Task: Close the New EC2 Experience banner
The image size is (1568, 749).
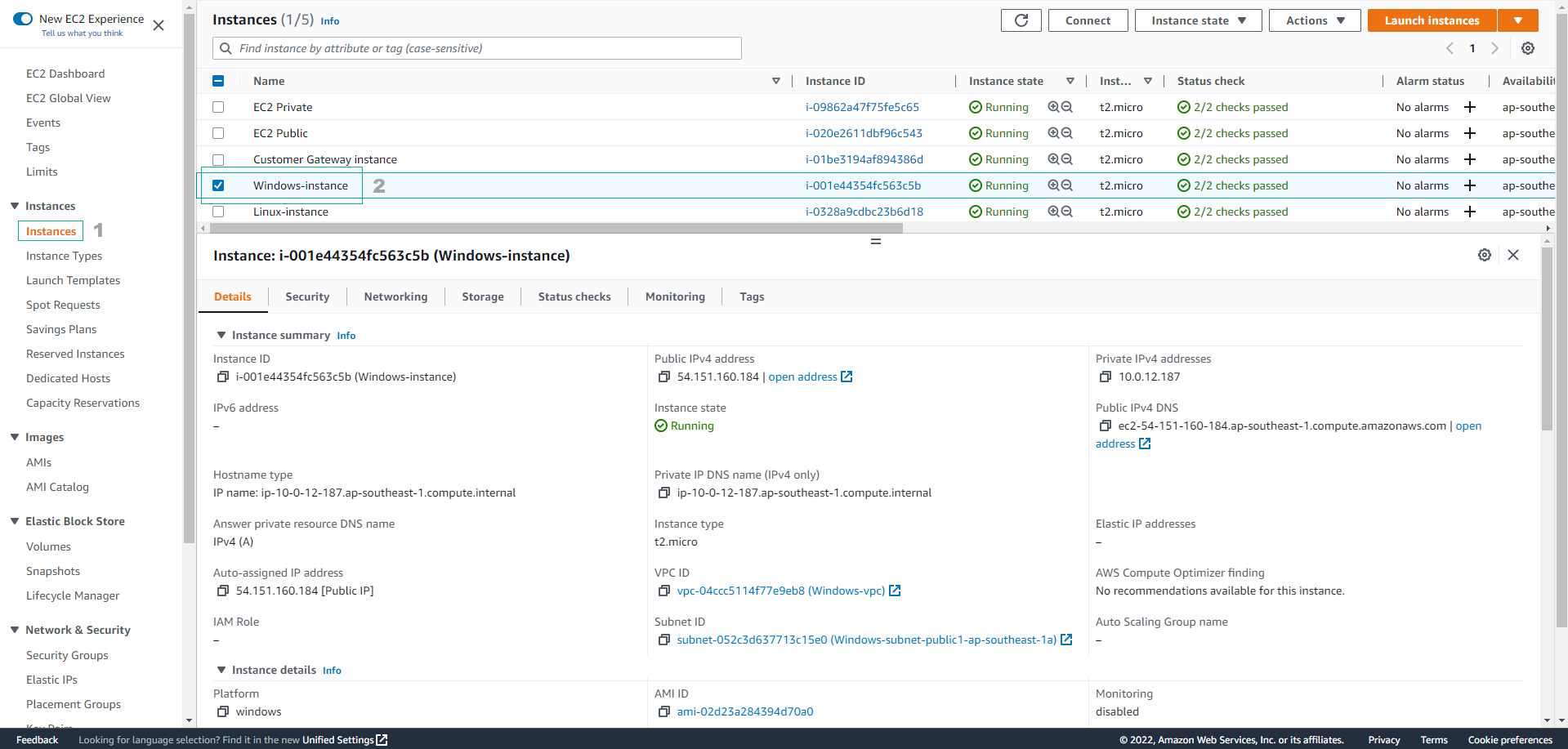Action: [159, 25]
